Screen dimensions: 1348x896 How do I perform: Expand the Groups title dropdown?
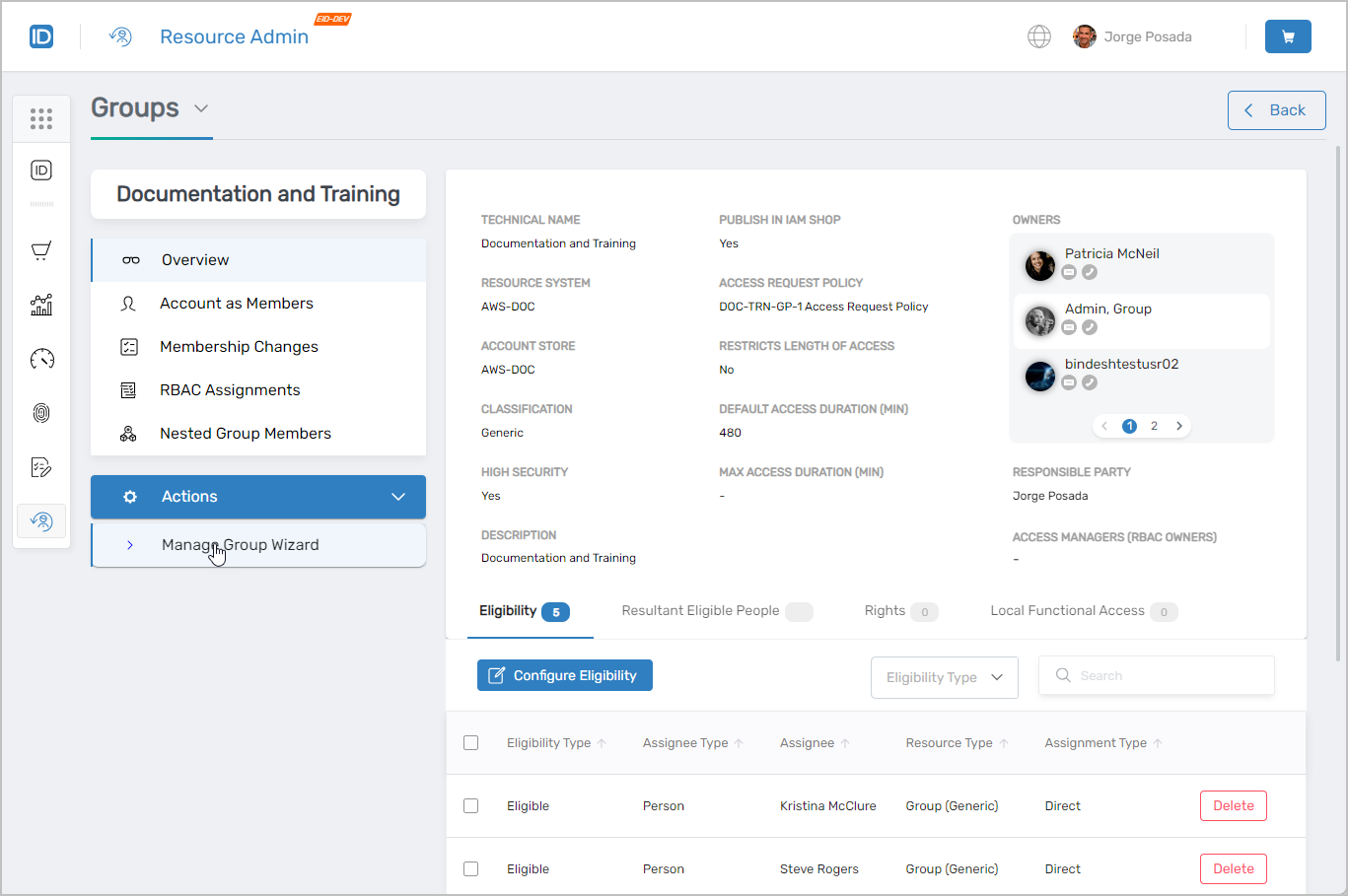click(x=201, y=108)
